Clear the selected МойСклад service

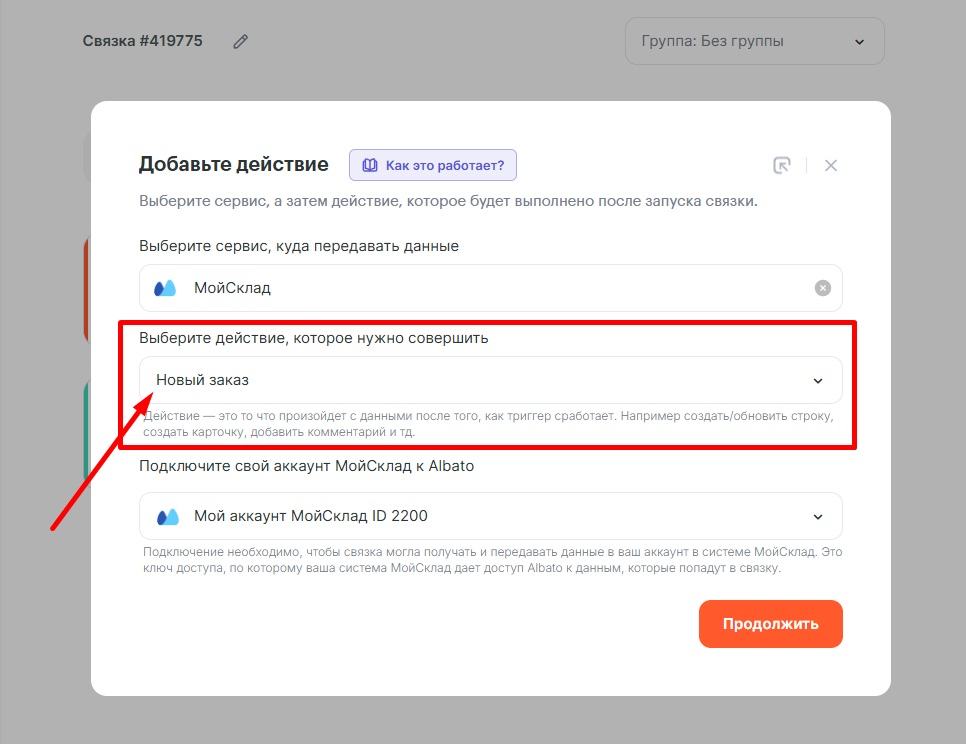pos(822,288)
